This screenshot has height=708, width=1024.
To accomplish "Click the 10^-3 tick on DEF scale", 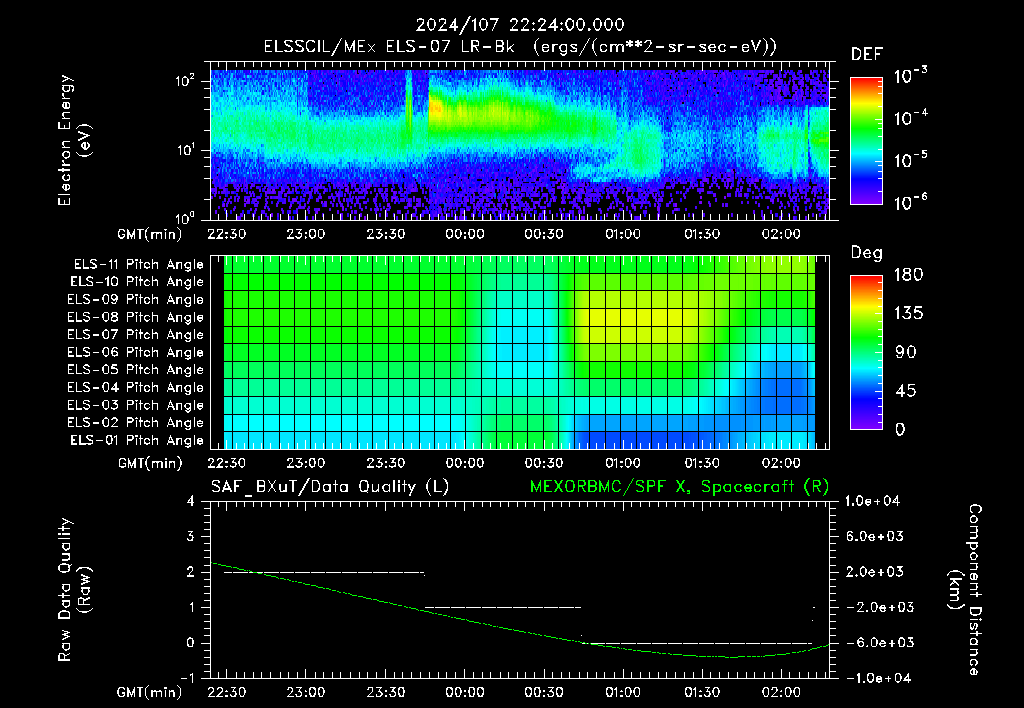I will click(x=910, y=76).
